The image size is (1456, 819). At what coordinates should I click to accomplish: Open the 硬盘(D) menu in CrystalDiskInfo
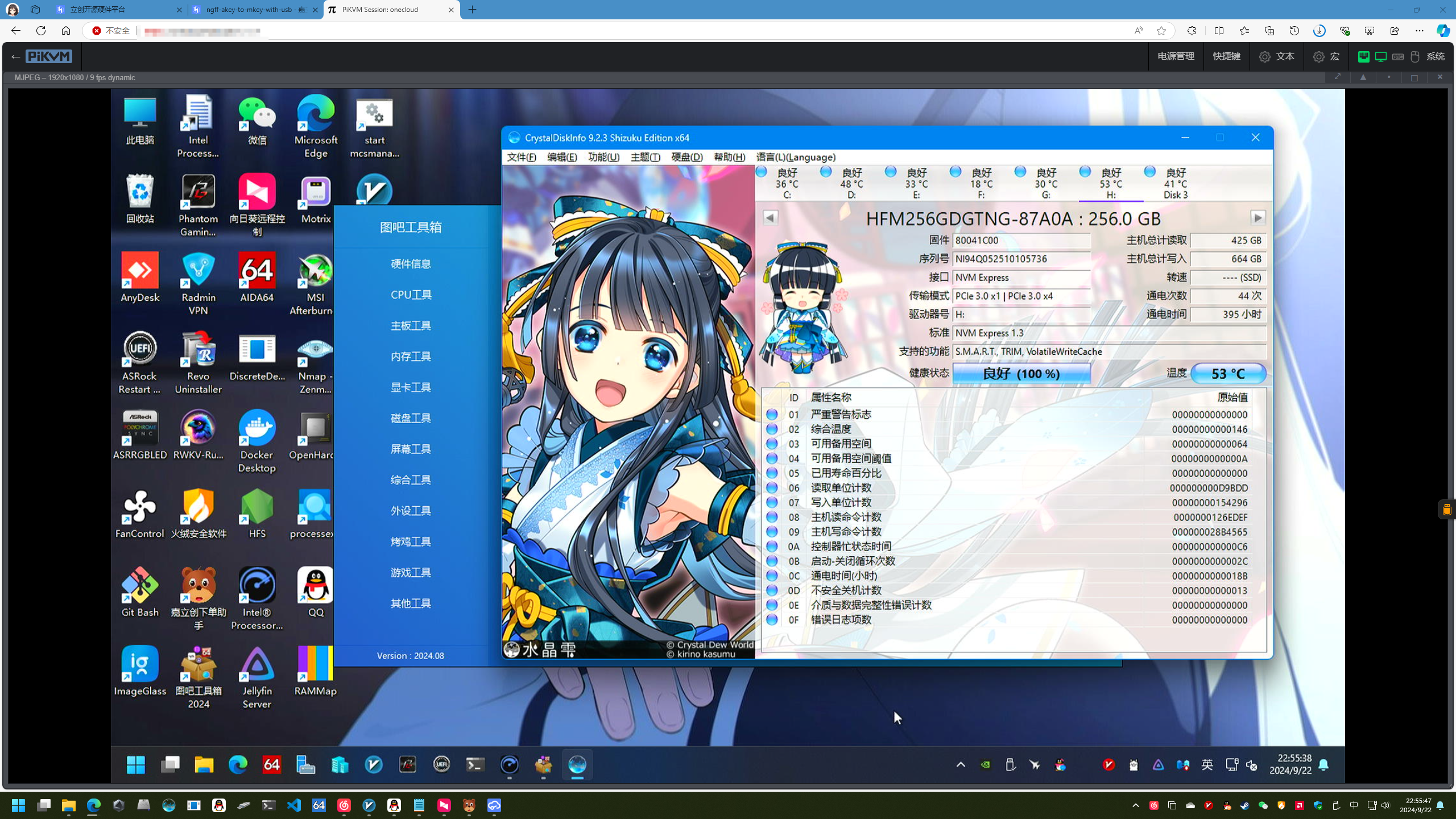pyautogui.click(x=686, y=157)
